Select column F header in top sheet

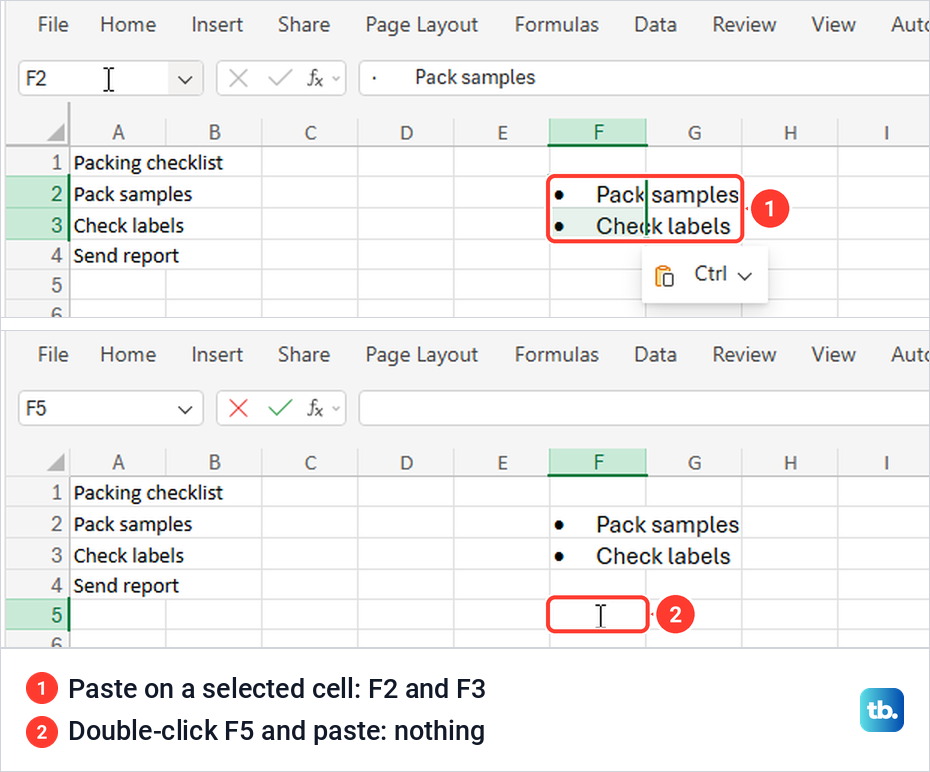point(598,132)
